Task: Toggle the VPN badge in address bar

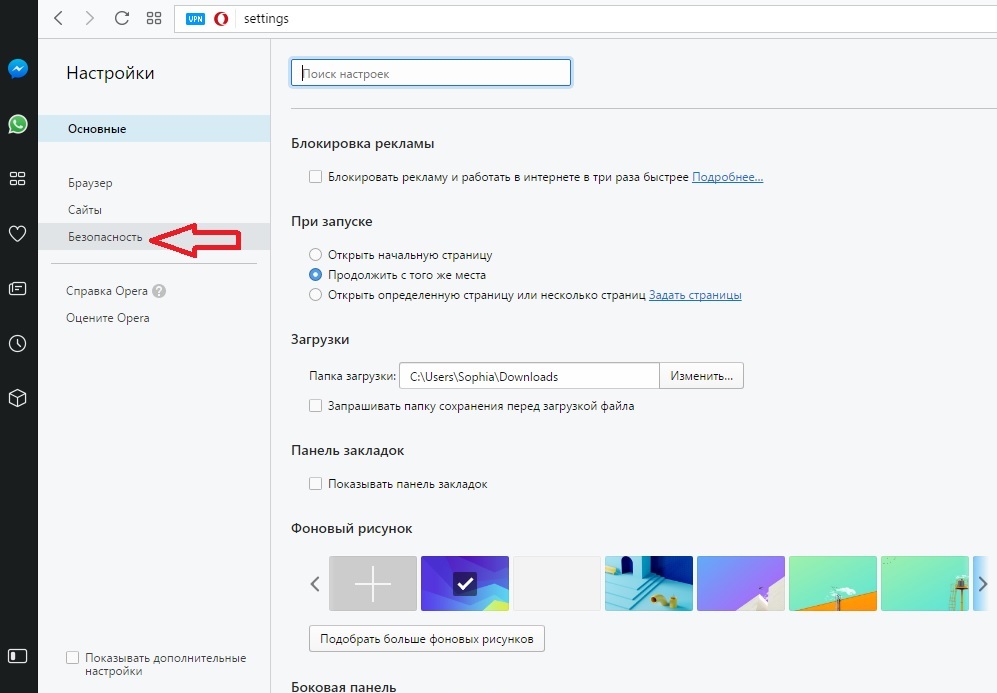Action: [195, 18]
